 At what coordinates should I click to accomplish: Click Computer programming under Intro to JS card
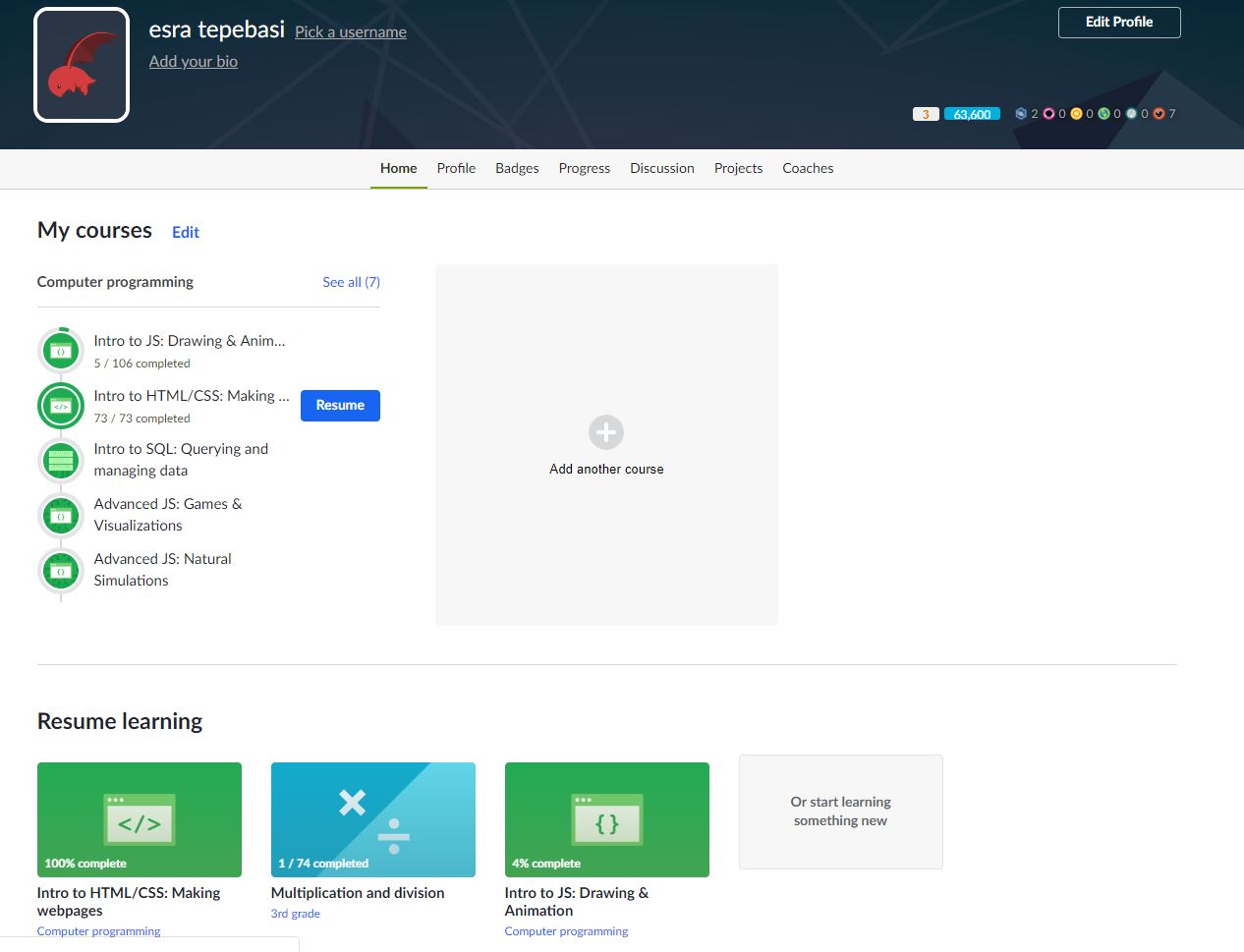(x=566, y=931)
